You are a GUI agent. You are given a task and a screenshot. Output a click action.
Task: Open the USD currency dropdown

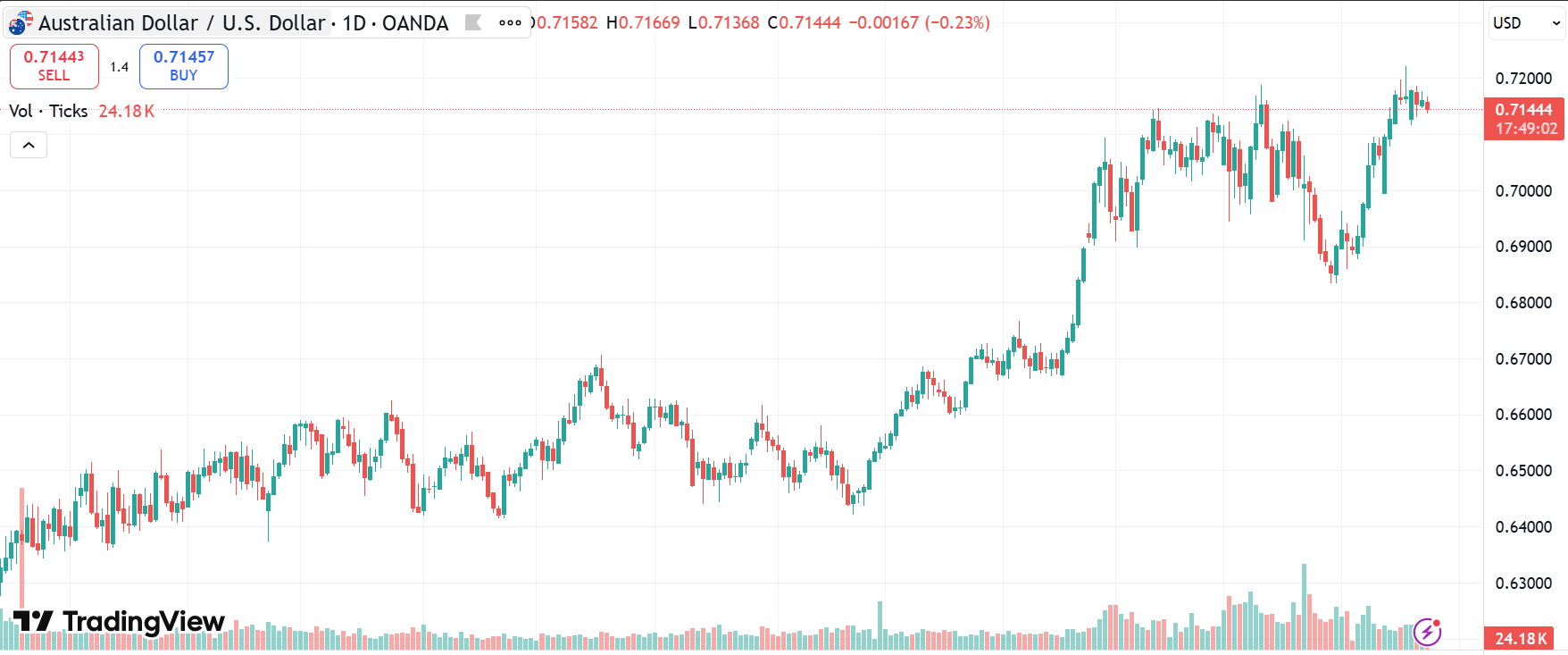pyautogui.click(x=1527, y=23)
